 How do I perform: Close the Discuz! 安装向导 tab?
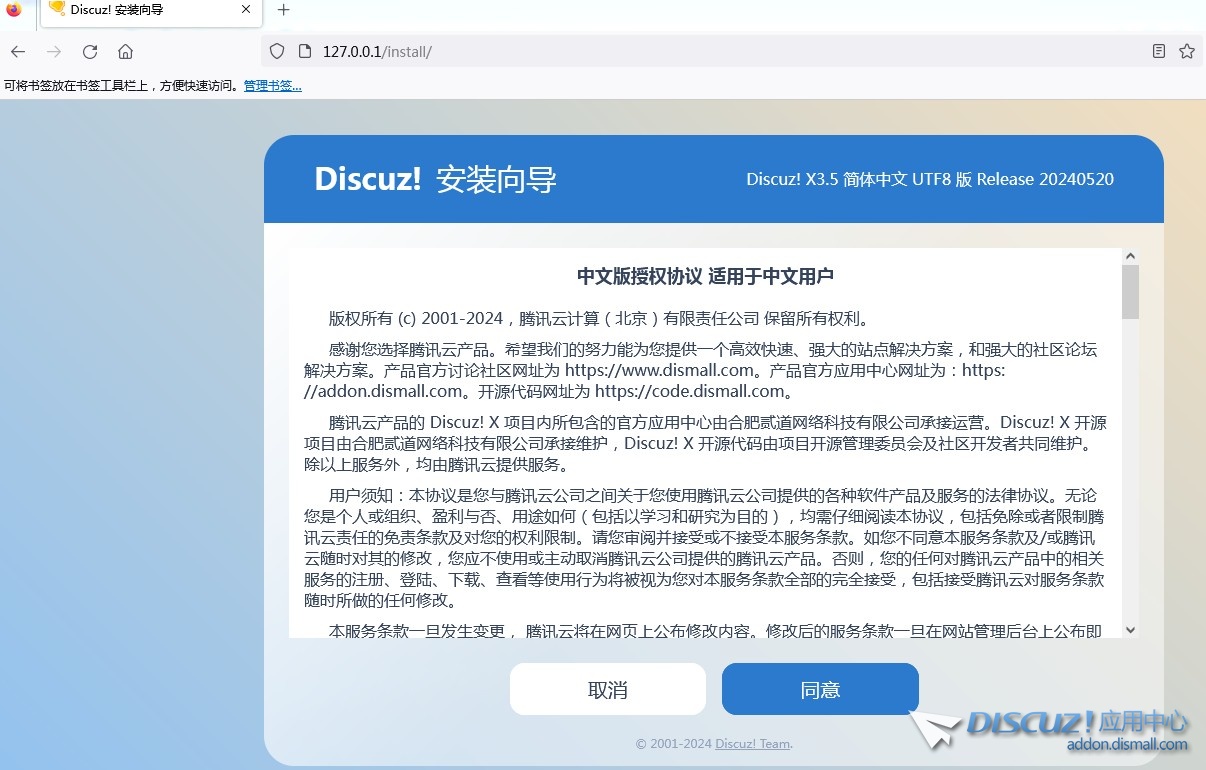coord(247,10)
